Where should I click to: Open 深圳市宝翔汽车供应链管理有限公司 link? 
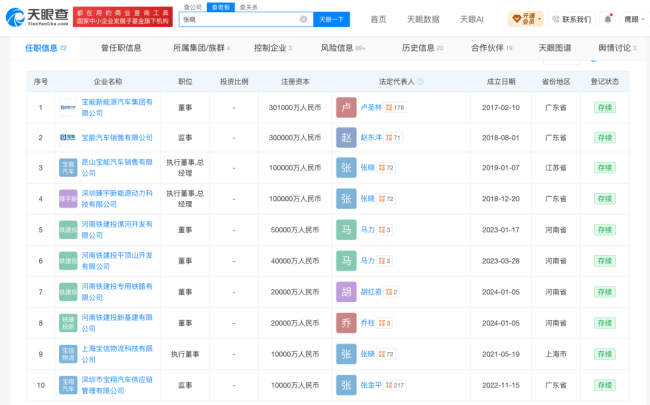coord(117,385)
